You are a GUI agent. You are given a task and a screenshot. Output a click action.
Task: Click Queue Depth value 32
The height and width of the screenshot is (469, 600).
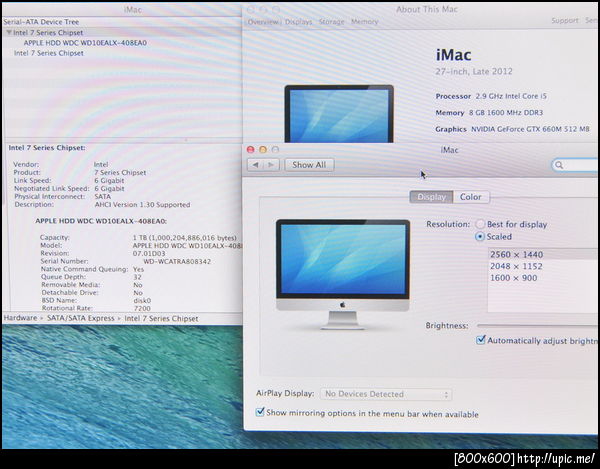coord(137,277)
